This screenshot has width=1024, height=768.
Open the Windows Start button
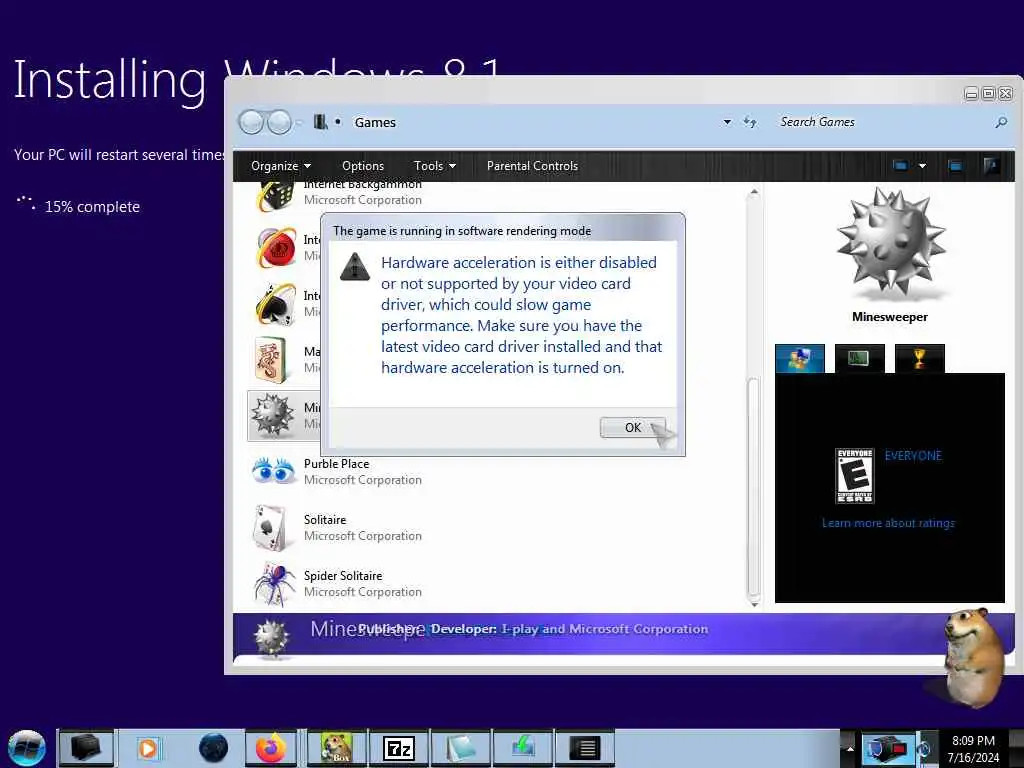pos(26,748)
